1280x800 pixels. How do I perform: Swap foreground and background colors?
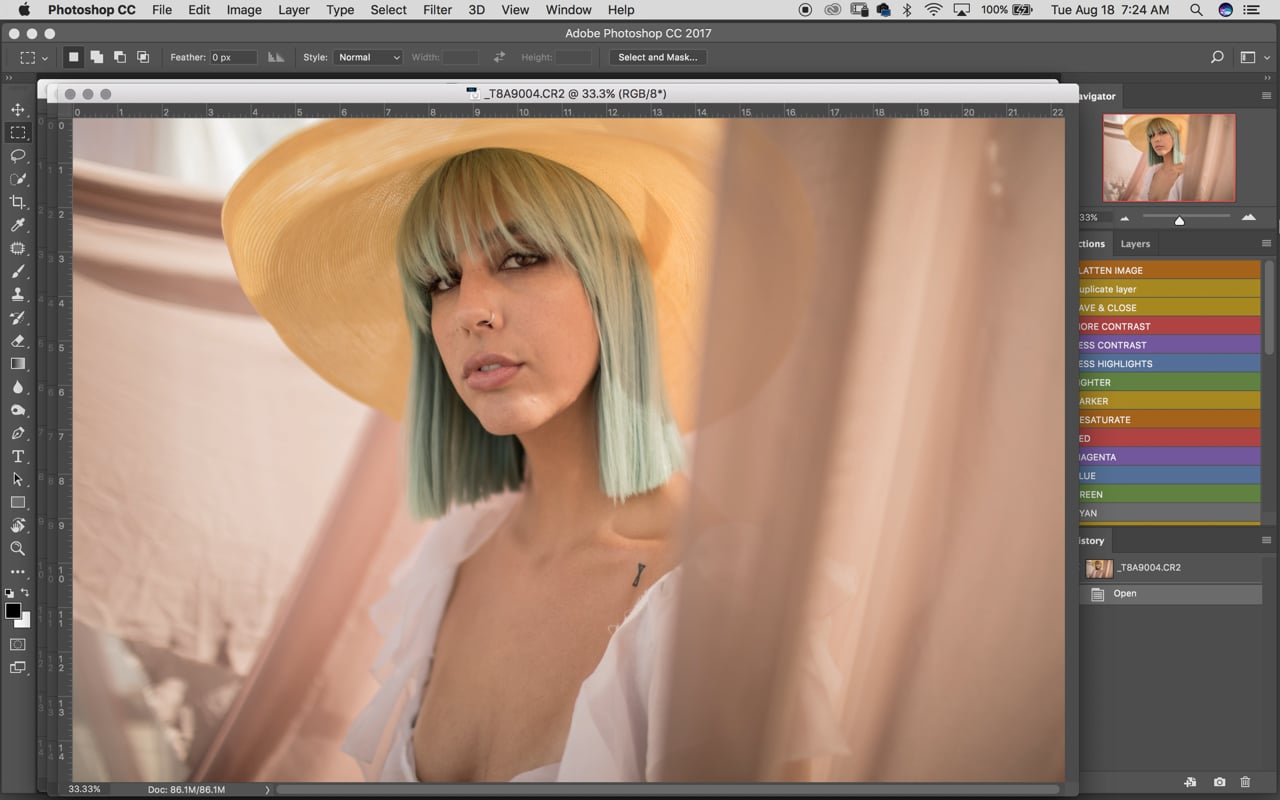pos(25,593)
